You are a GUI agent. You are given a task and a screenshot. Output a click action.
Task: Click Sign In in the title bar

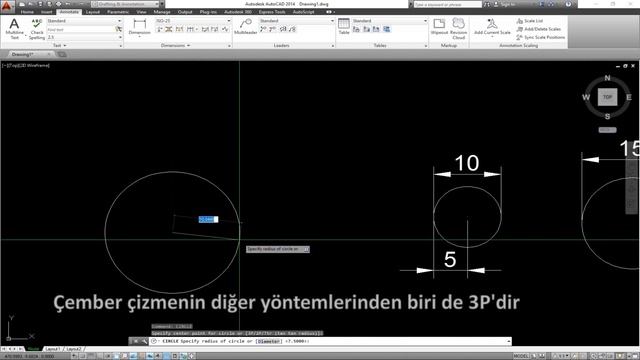pos(505,4)
